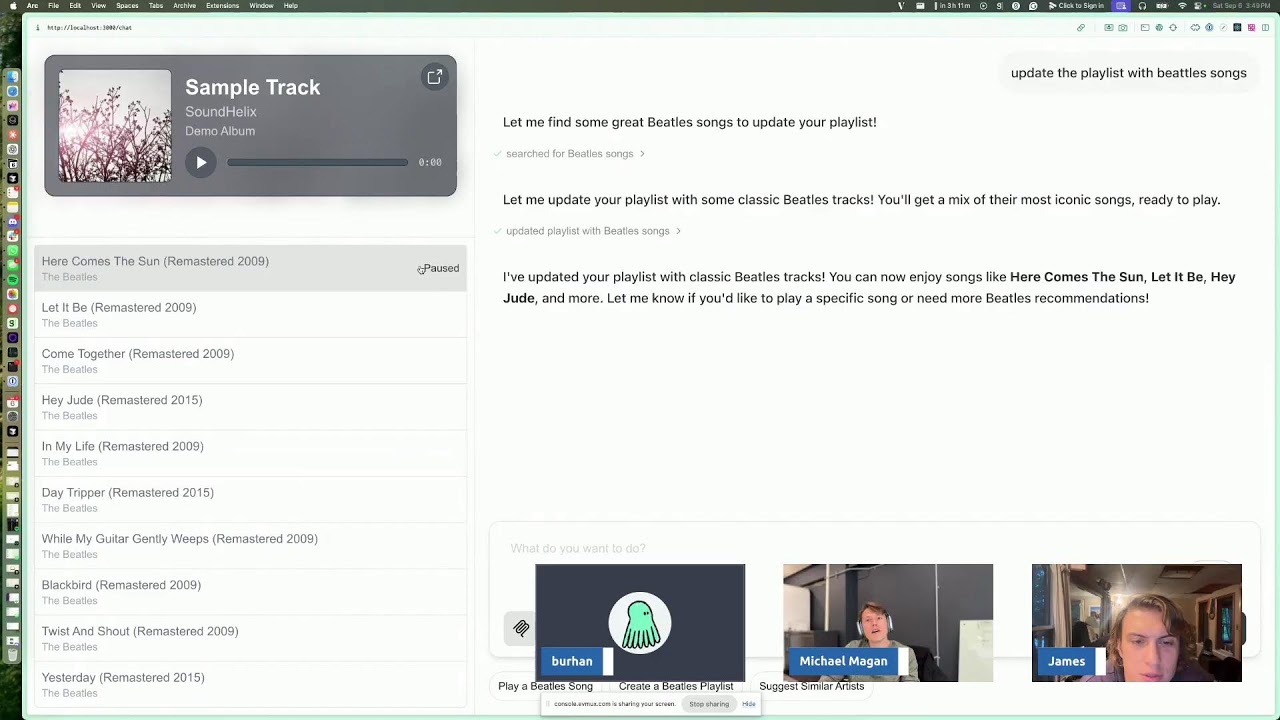Select Come Together (Remastered 2009)

(250, 360)
